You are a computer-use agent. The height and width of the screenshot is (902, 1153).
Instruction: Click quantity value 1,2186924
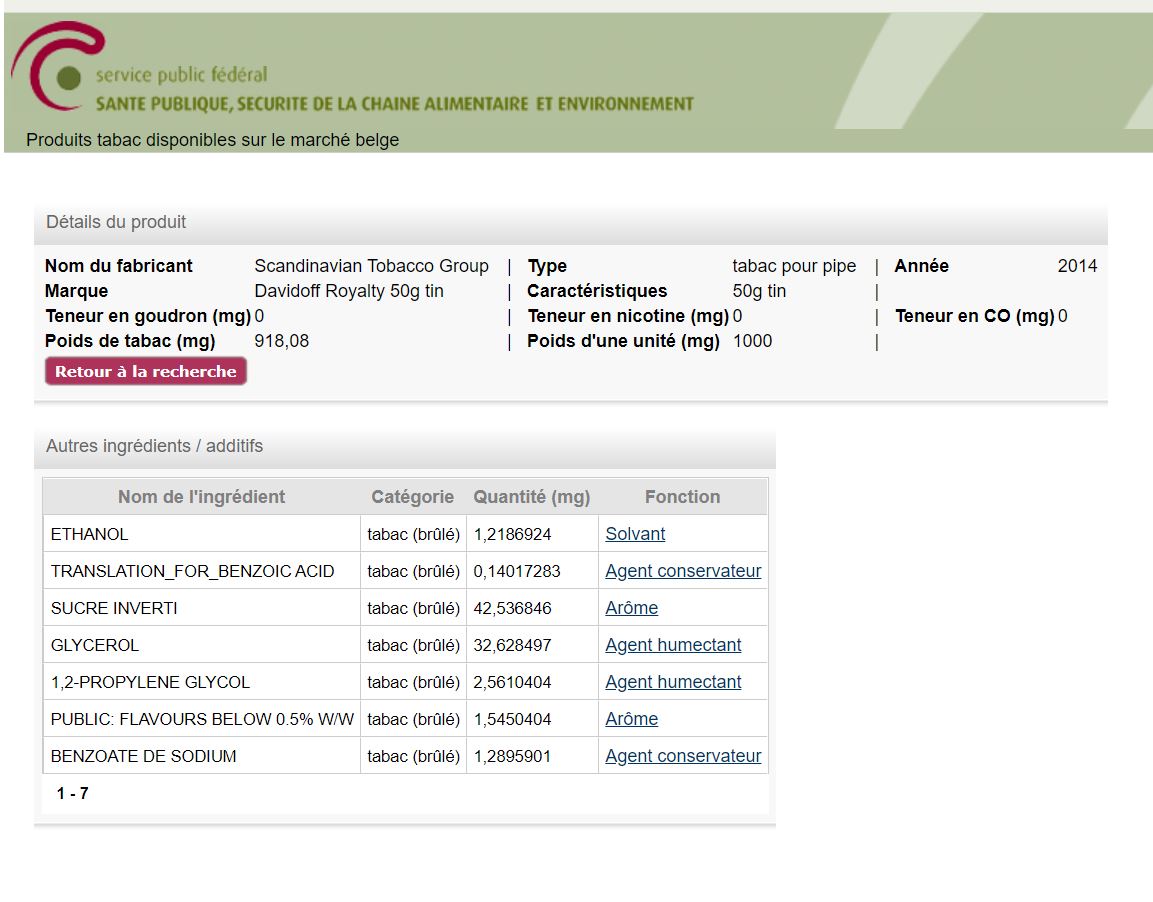[x=513, y=534]
